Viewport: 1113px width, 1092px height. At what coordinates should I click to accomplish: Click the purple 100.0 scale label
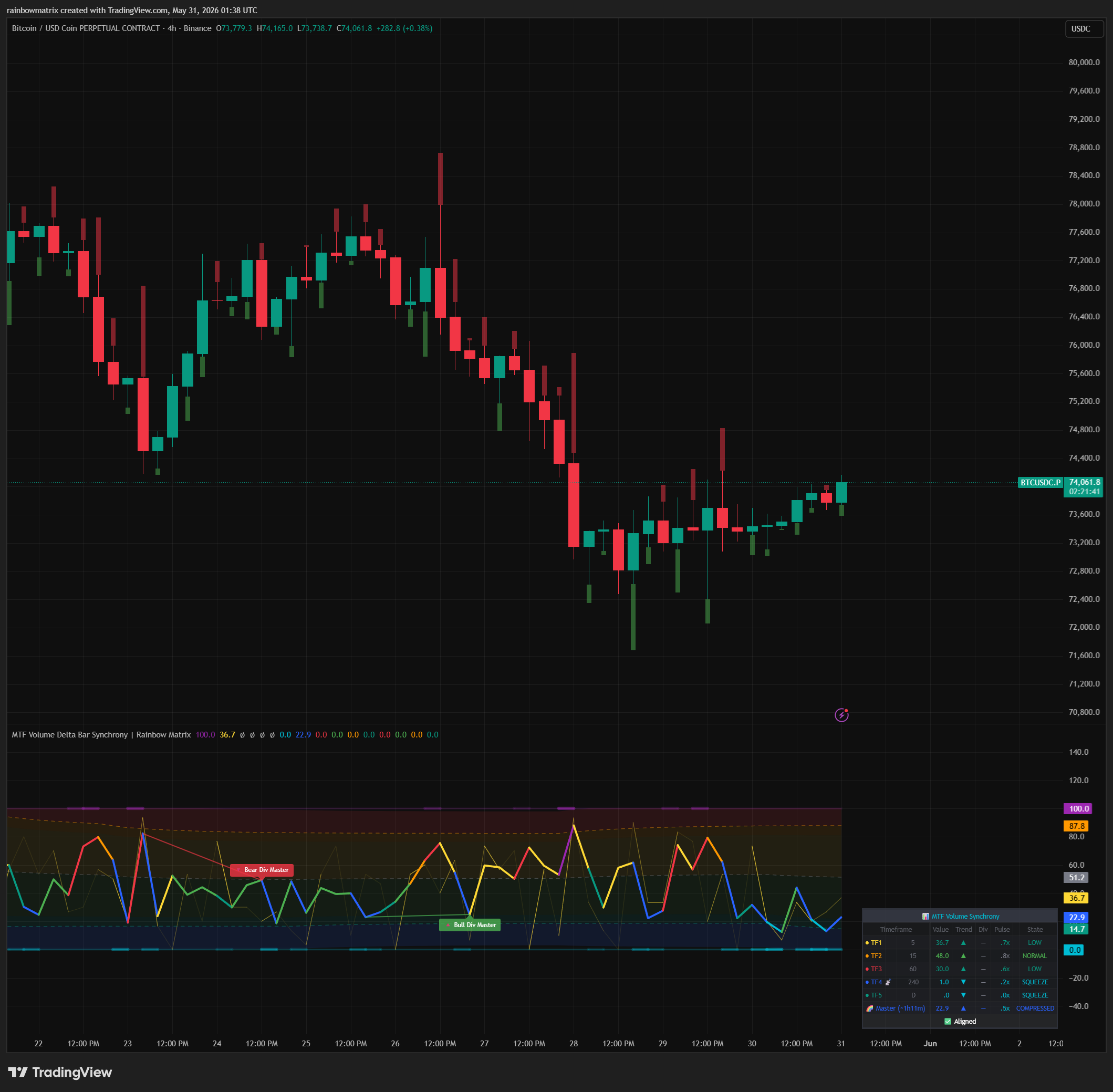(1078, 809)
